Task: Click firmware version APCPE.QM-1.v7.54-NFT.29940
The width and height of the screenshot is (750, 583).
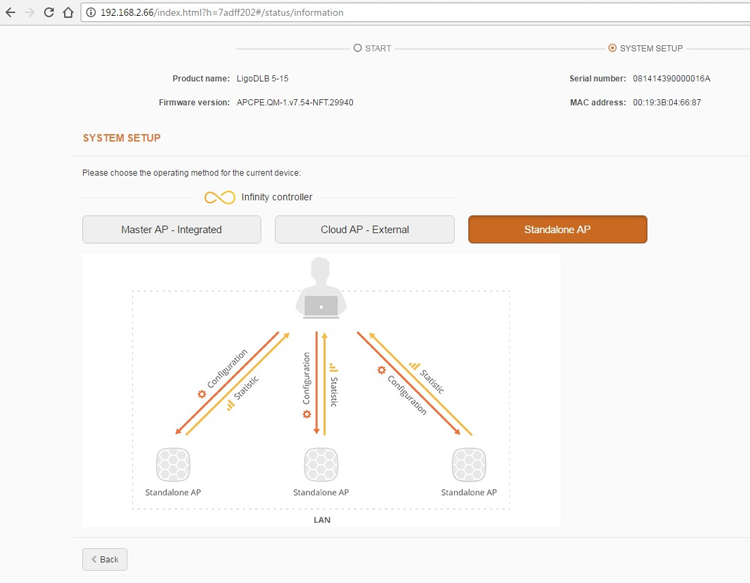Action: (295, 102)
